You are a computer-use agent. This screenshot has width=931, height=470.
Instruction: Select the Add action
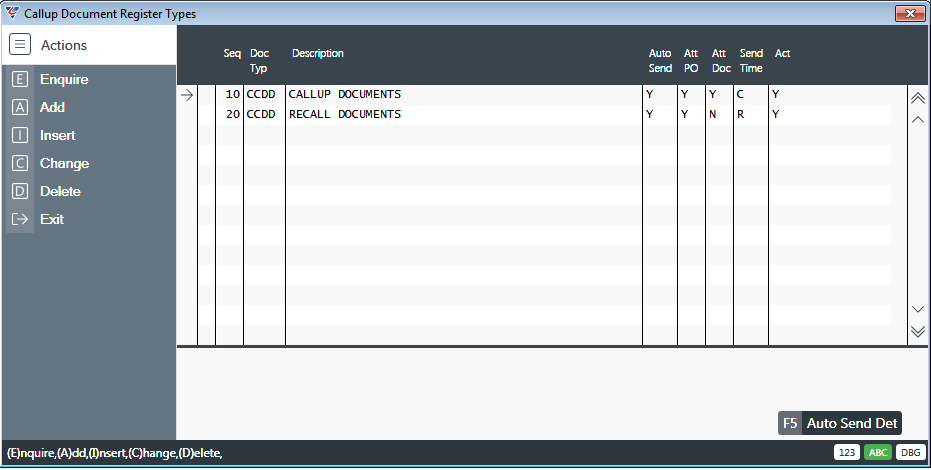(x=52, y=107)
